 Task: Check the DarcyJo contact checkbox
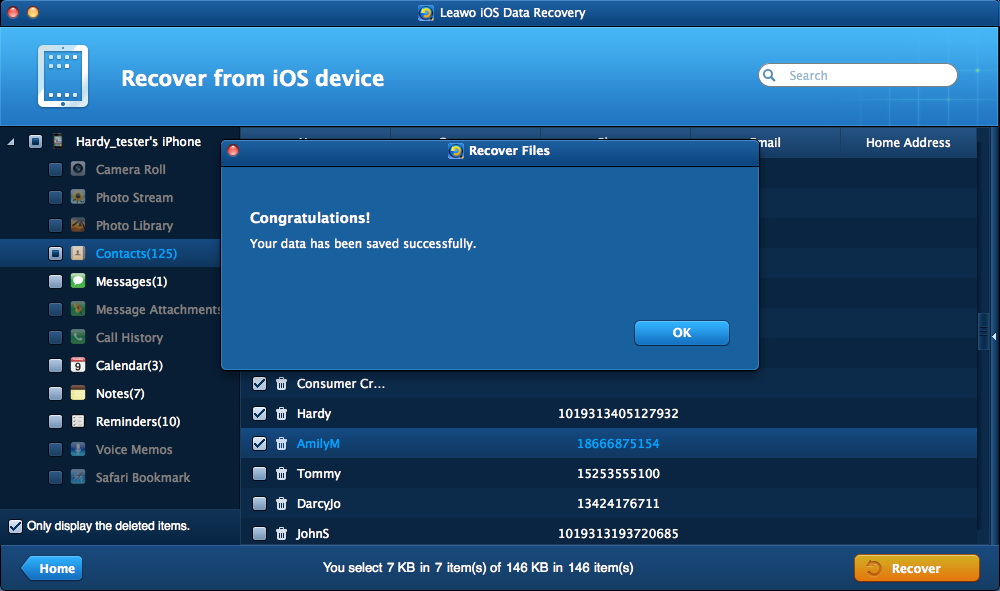click(259, 504)
